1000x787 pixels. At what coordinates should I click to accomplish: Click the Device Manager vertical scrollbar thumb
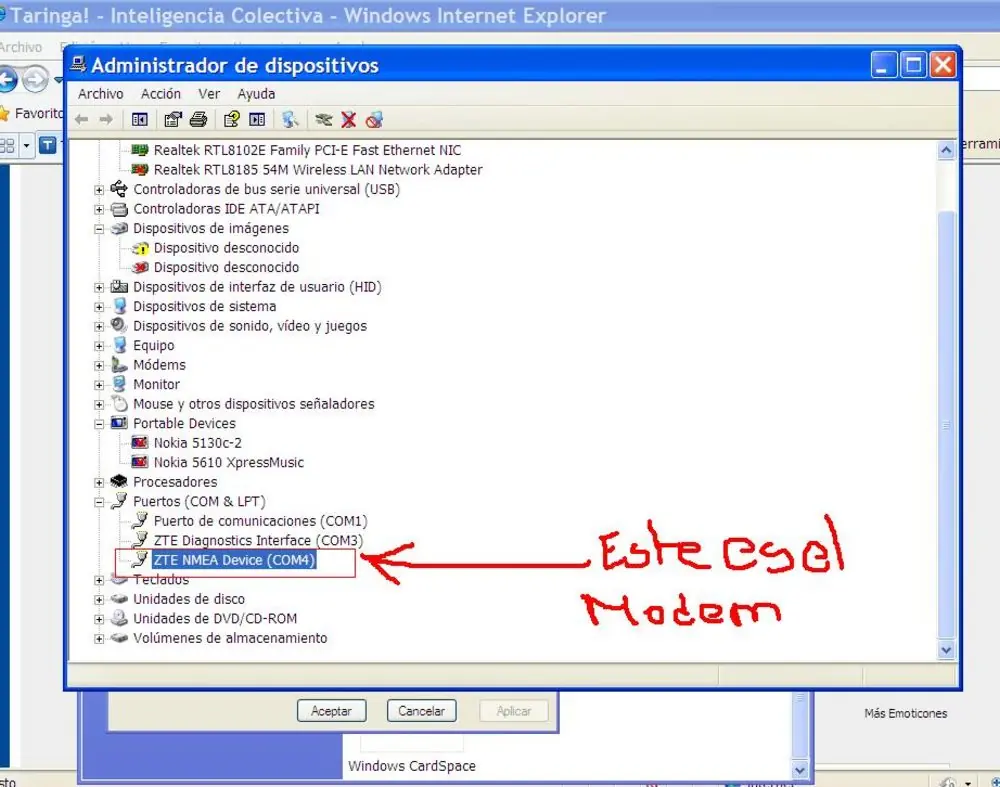pos(946,424)
